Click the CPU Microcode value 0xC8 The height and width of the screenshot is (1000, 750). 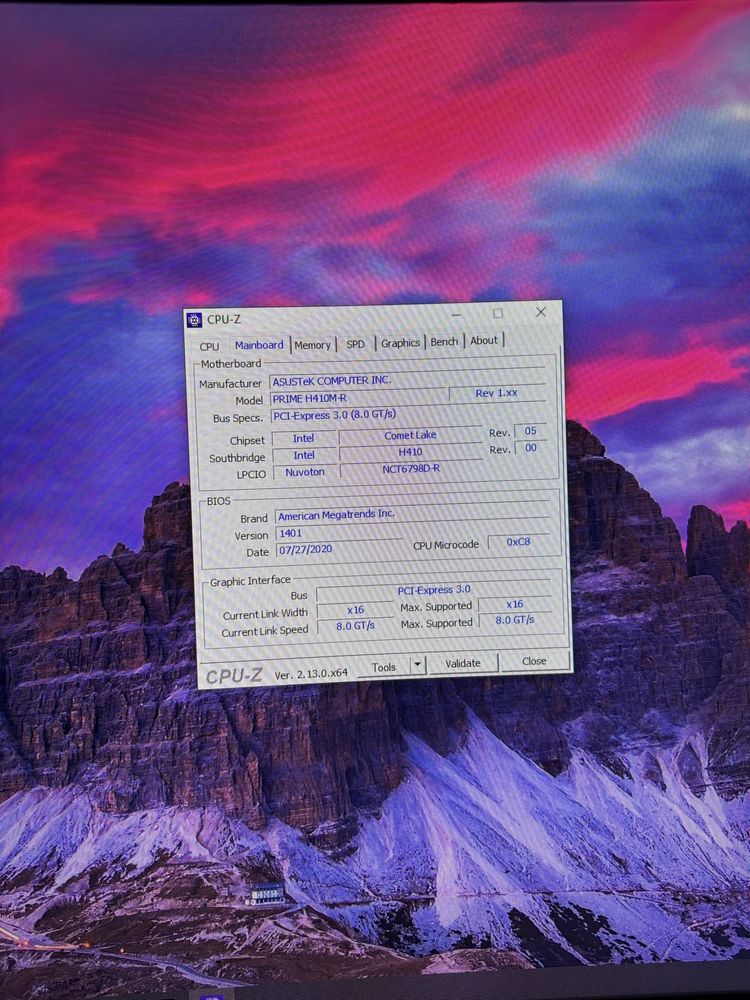click(518, 542)
